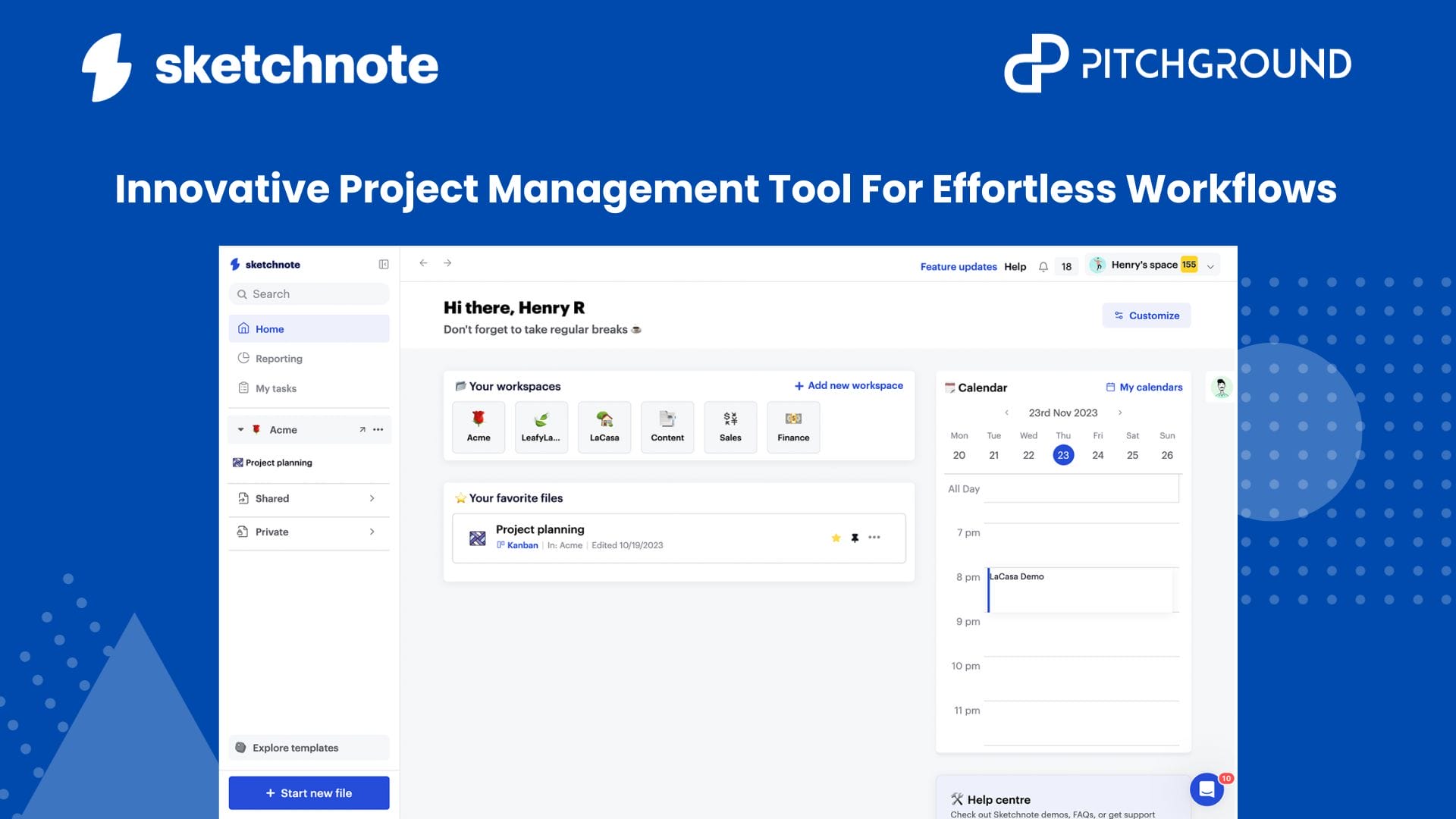Screen dimensions: 1456x819
Task: Navigate back with left arrow
Action: (423, 263)
